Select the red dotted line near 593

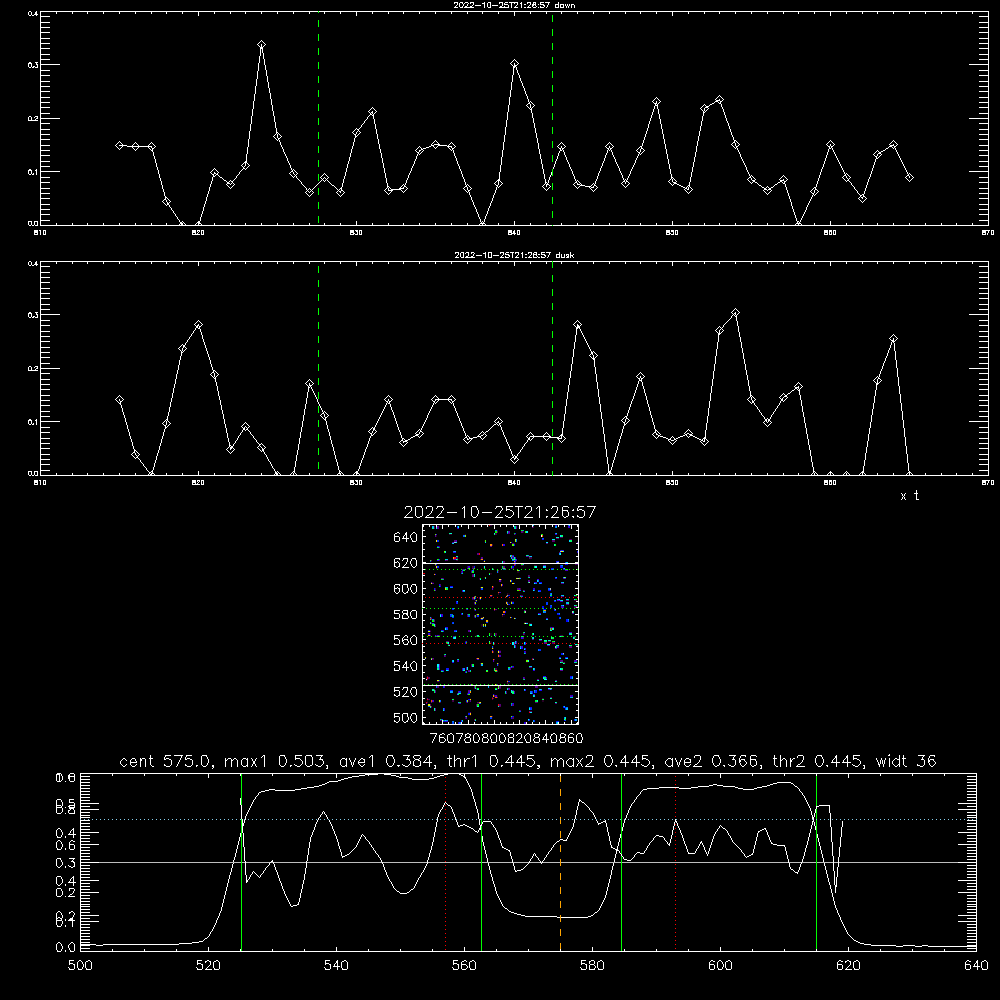pyautogui.click(x=675, y=862)
